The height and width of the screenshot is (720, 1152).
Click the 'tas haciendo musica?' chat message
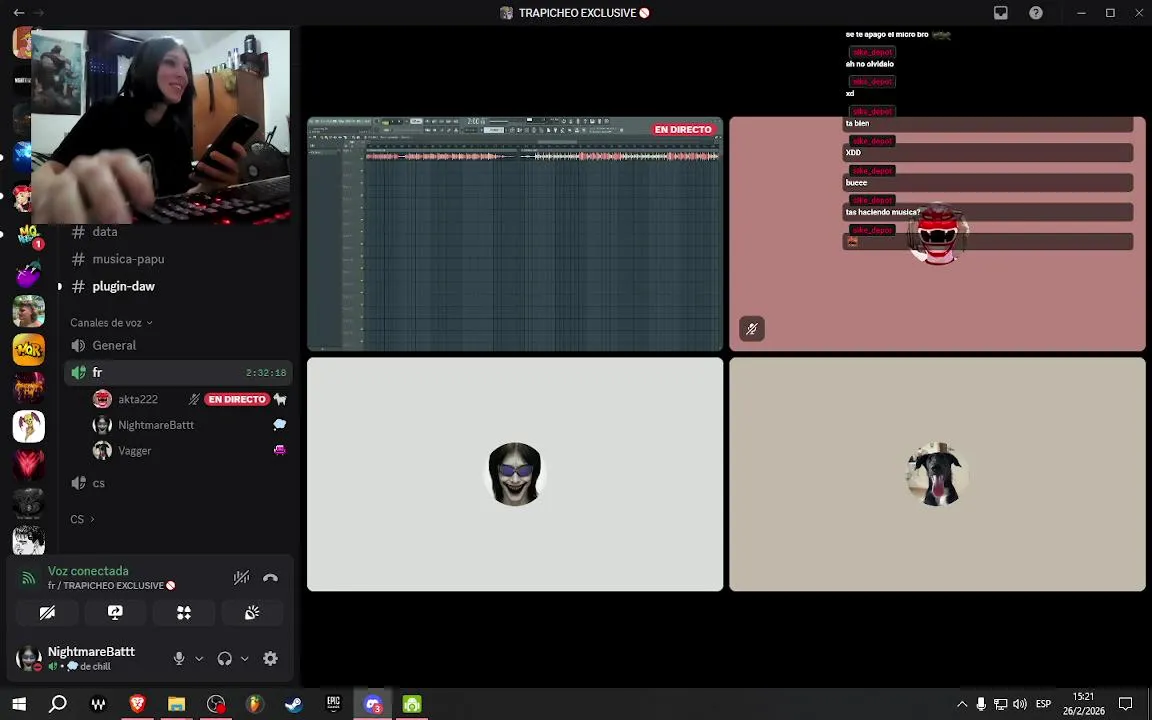coord(882,212)
